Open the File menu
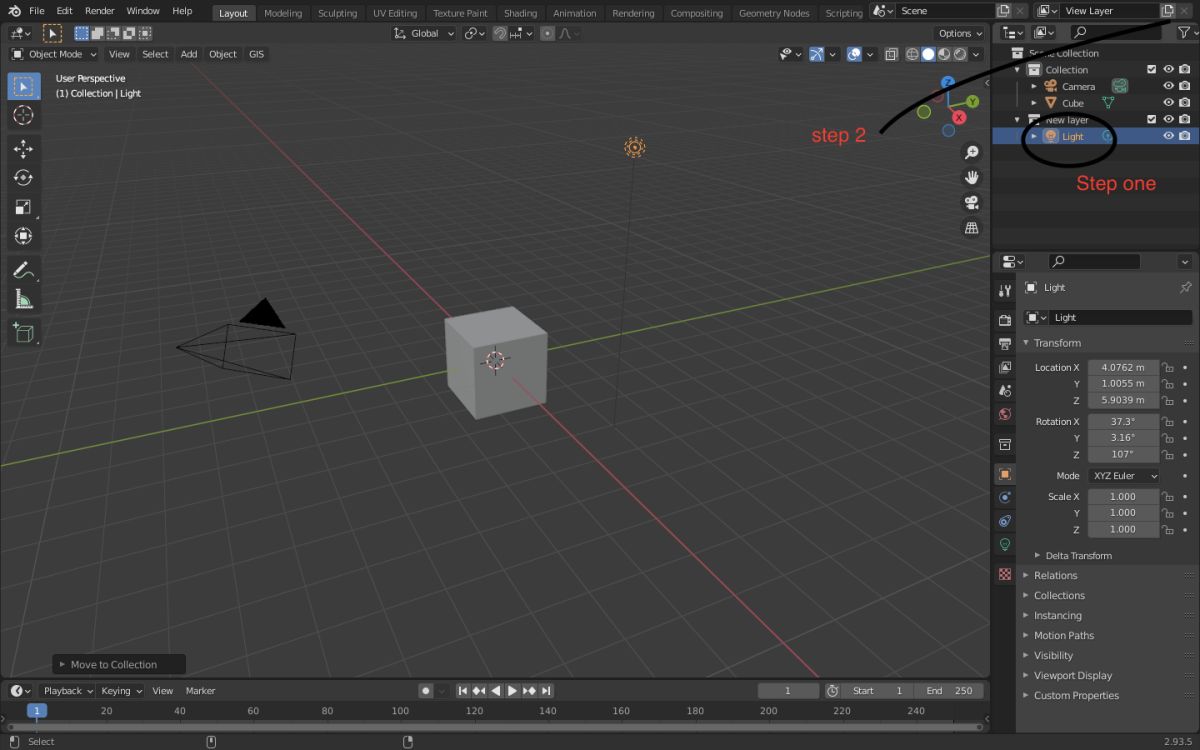 [37, 11]
